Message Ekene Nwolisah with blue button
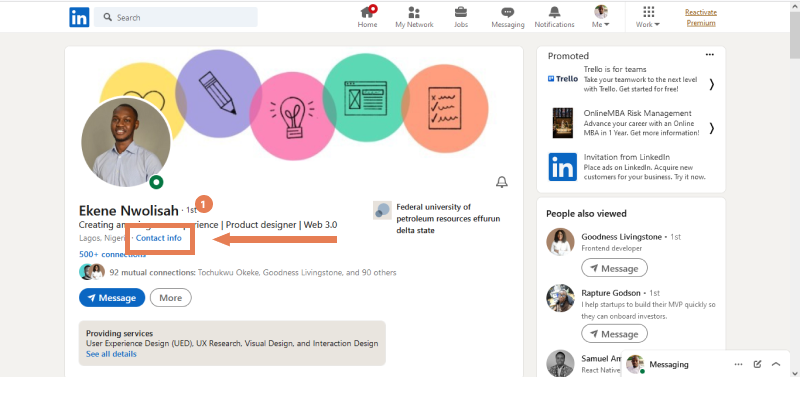This screenshot has width=800, height=407. 112,298
